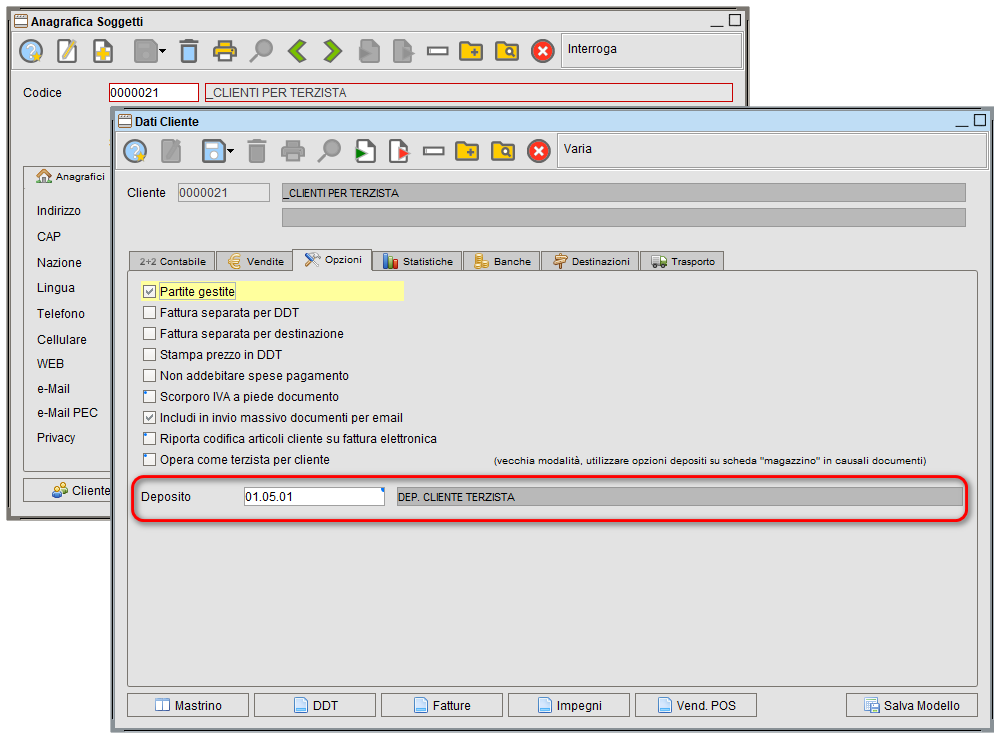The width and height of the screenshot is (994, 734).
Task: Uncheck the Partite gestite checkbox
Action: click(150, 291)
